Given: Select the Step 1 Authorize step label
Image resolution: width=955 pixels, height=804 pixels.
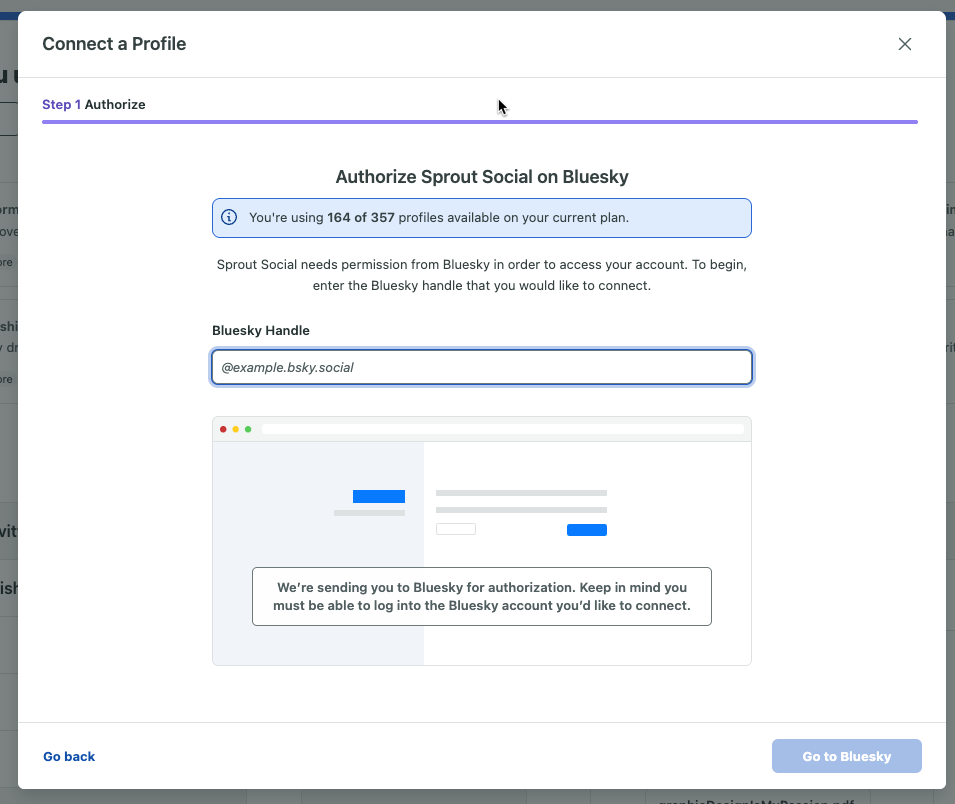Looking at the screenshot, I should click(93, 104).
